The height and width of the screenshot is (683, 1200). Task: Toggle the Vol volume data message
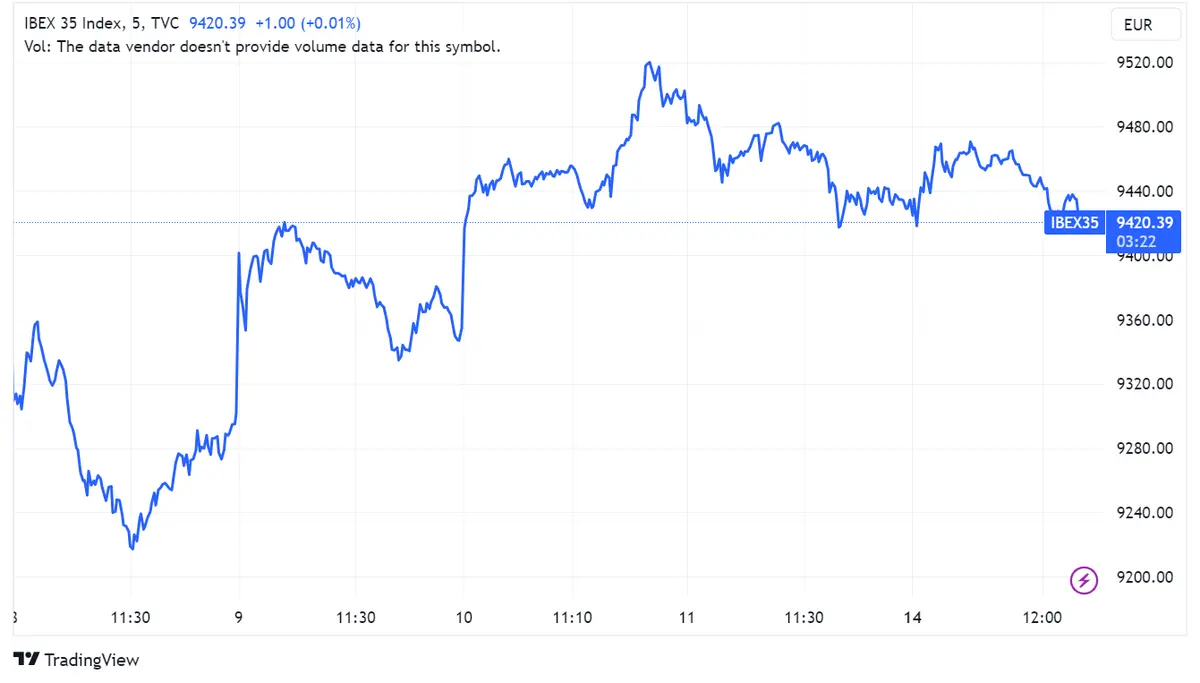260,46
